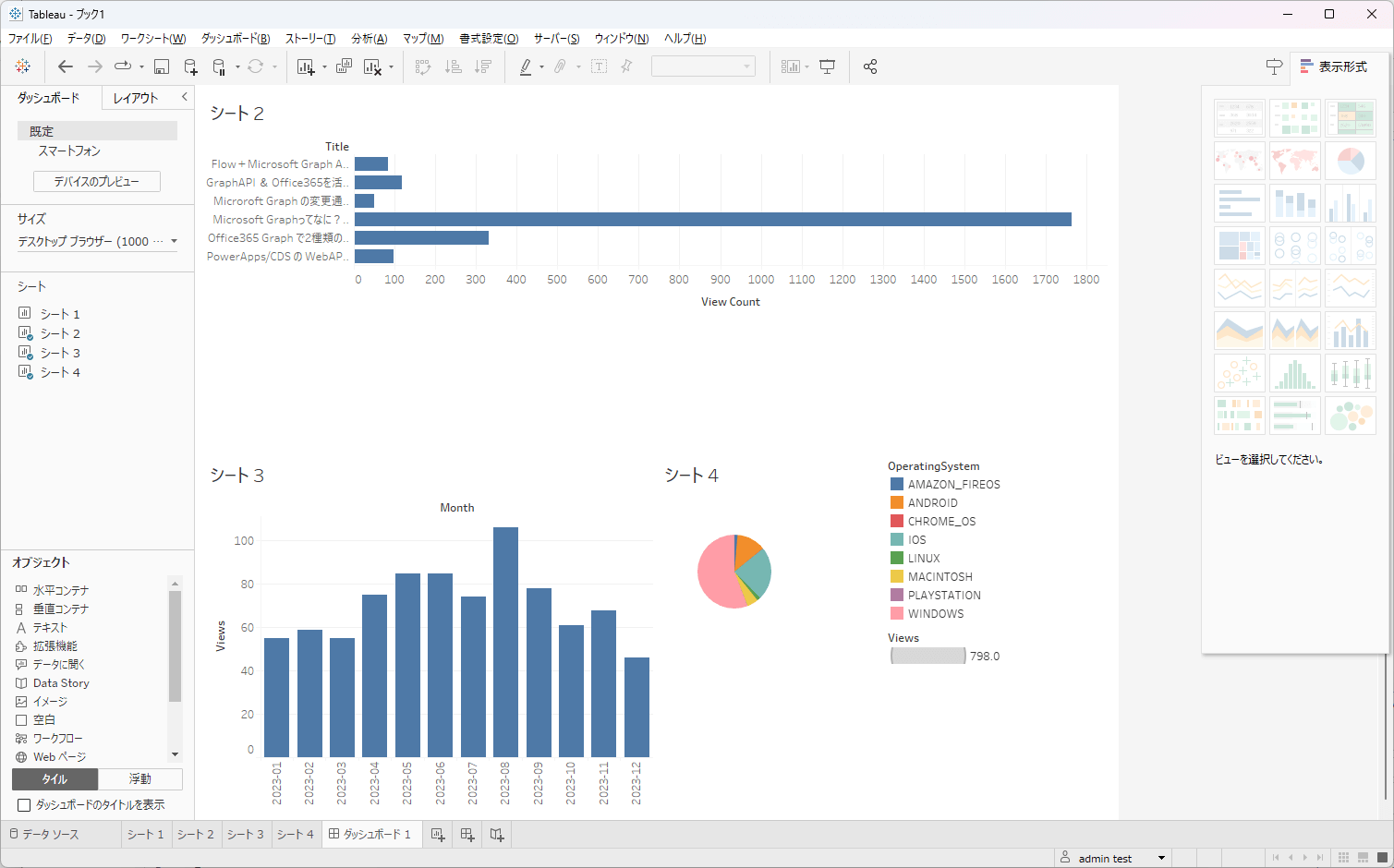Click the Undo arrow in the toolbar
1394x868 pixels.
coord(65,66)
